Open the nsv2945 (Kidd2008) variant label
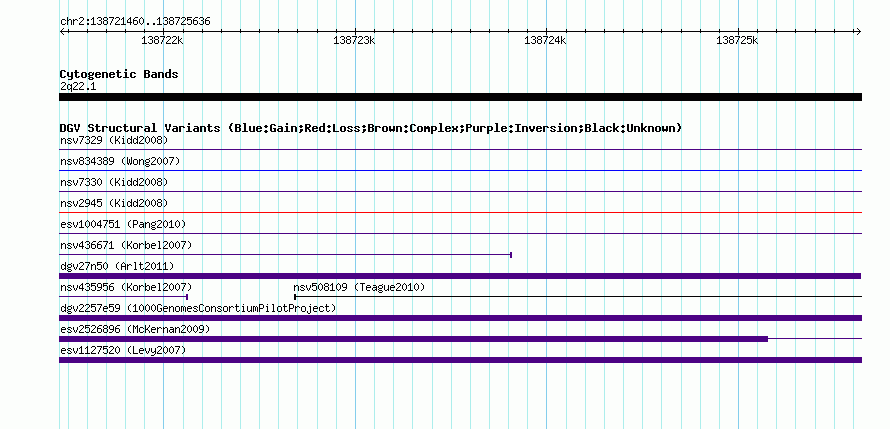 114,203
